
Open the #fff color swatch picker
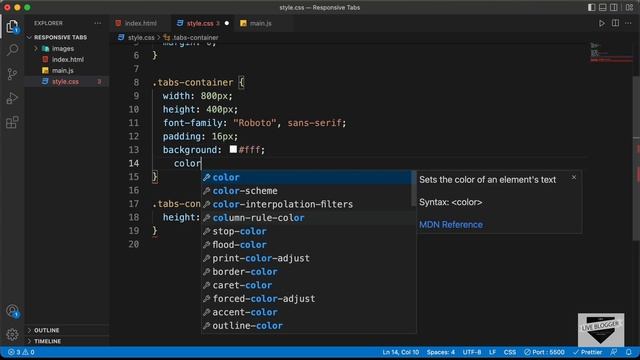233,149
